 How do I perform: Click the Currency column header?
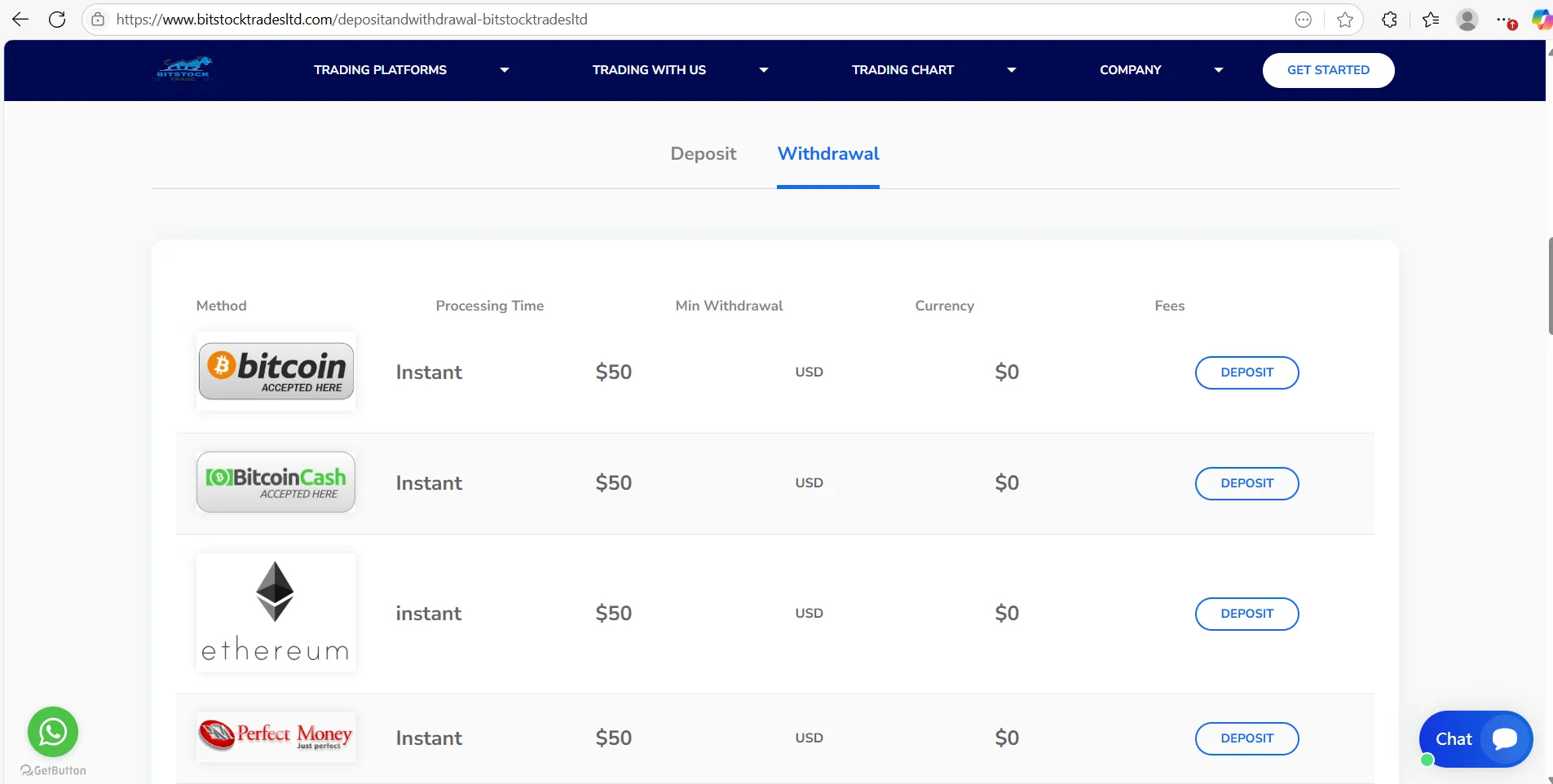pyautogui.click(x=944, y=306)
